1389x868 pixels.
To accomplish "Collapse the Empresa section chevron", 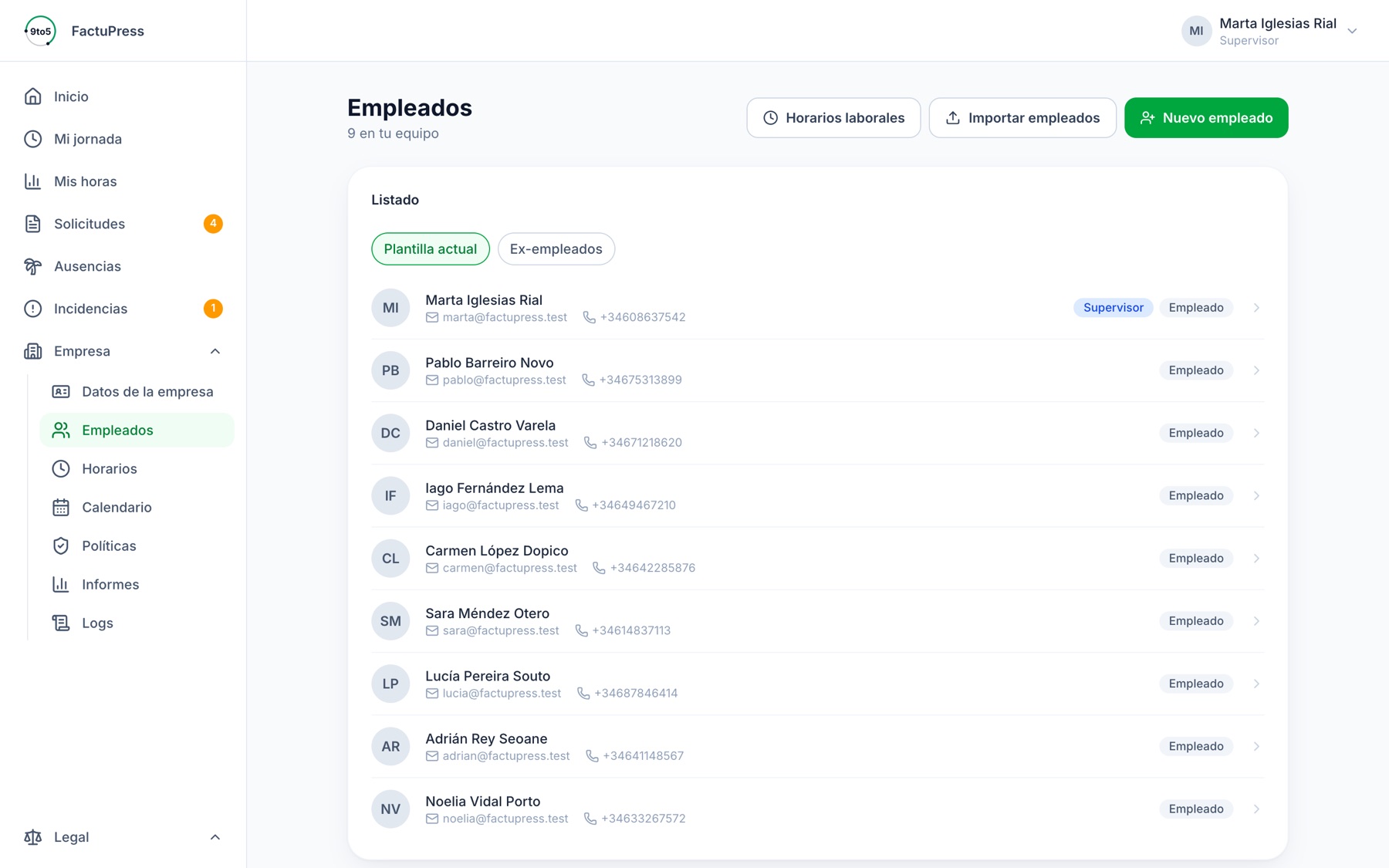I will [x=215, y=351].
